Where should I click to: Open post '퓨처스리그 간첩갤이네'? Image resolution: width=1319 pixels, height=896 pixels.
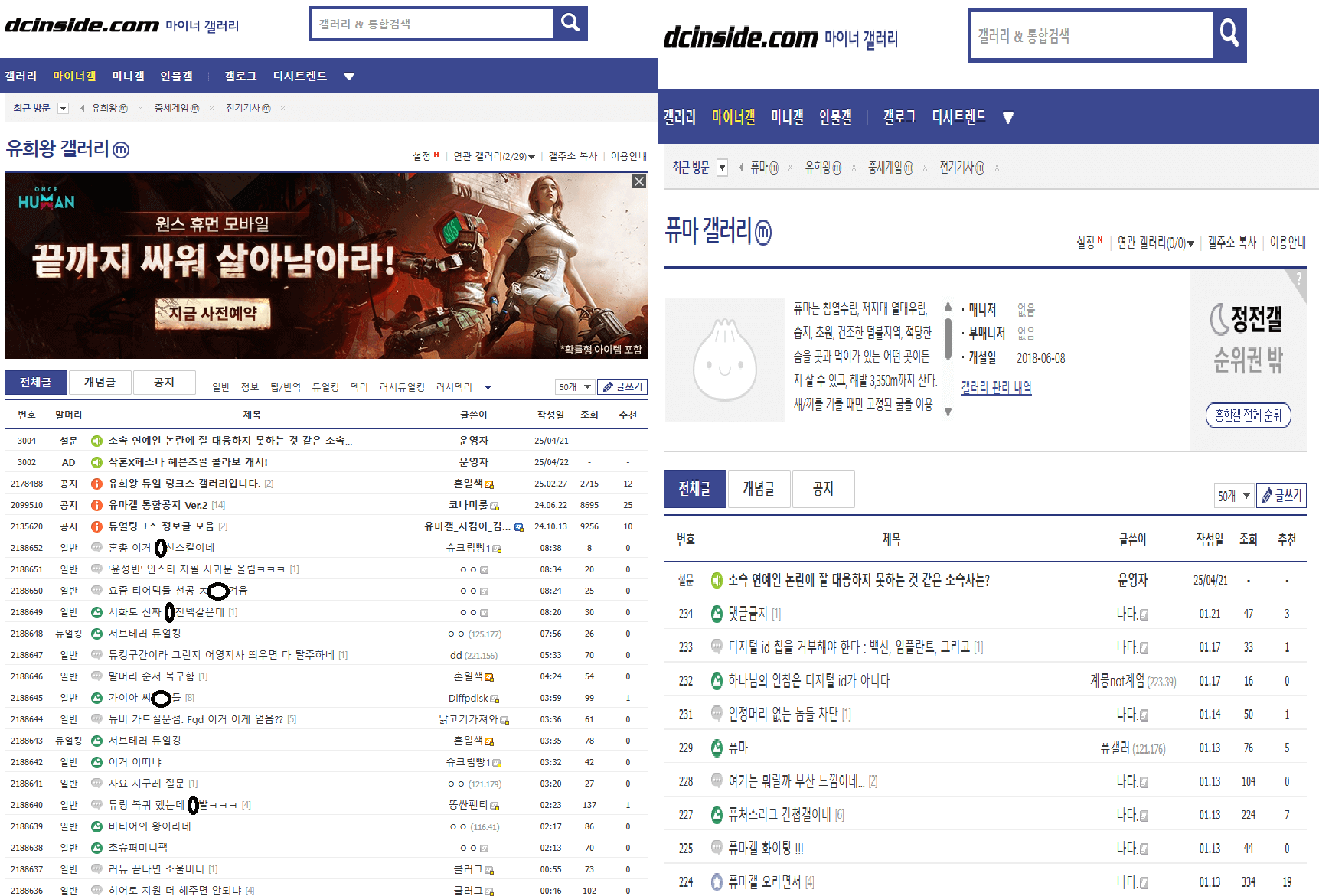click(779, 815)
